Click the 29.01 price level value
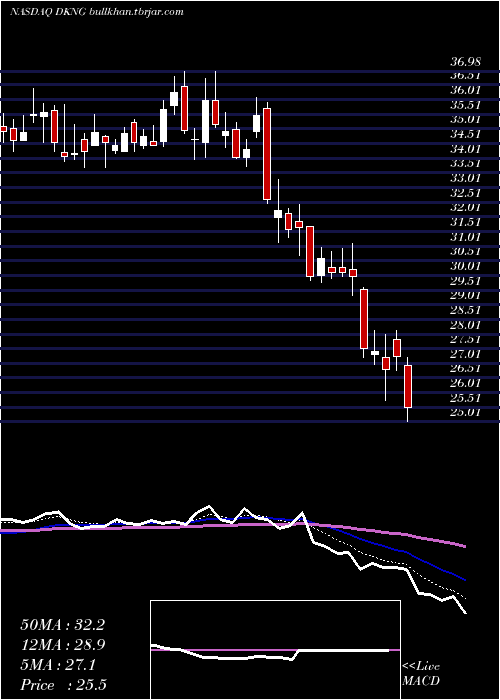 click(465, 295)
